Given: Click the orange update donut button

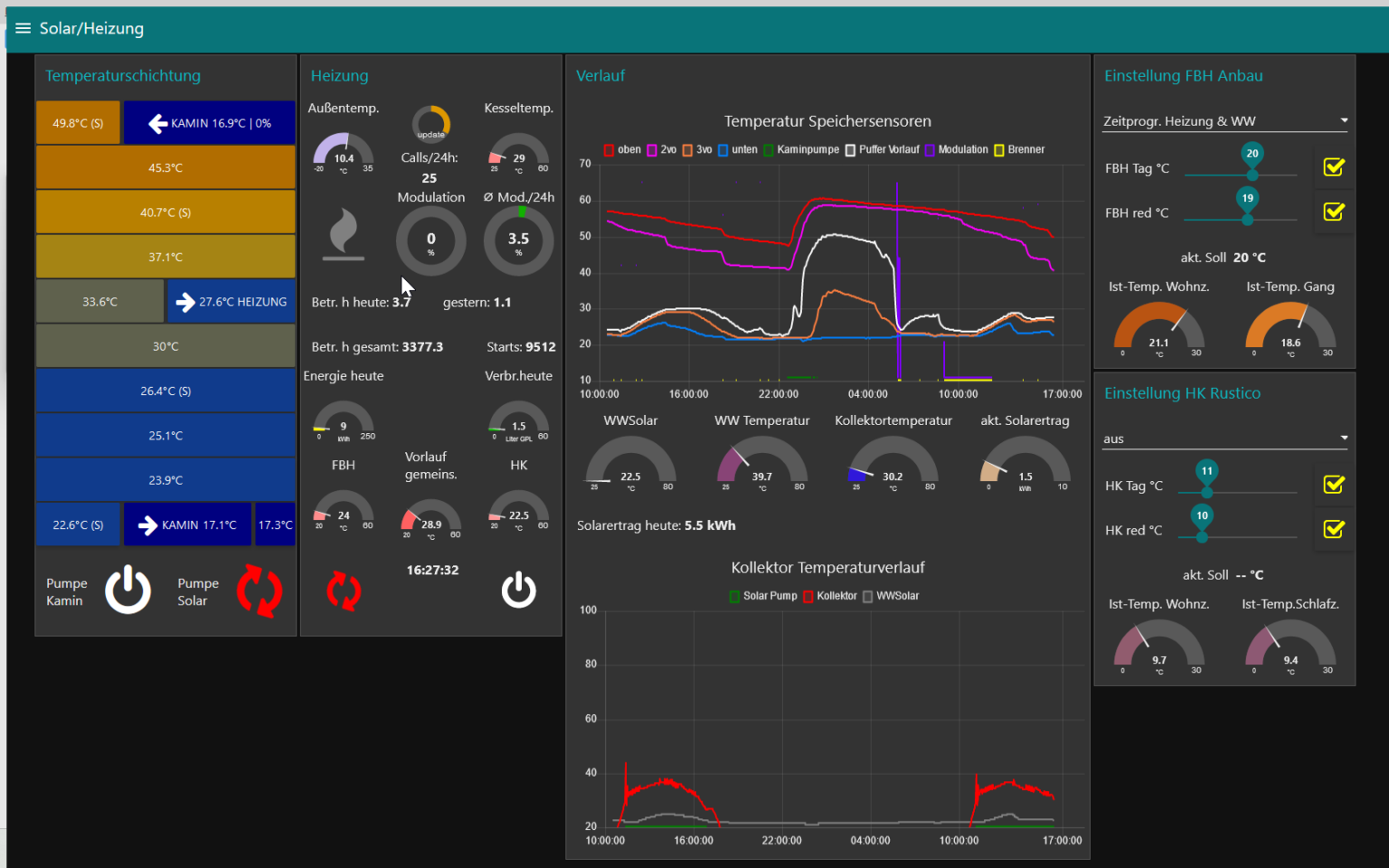Looking at the screenshot, I should click(x=431, y=124).
